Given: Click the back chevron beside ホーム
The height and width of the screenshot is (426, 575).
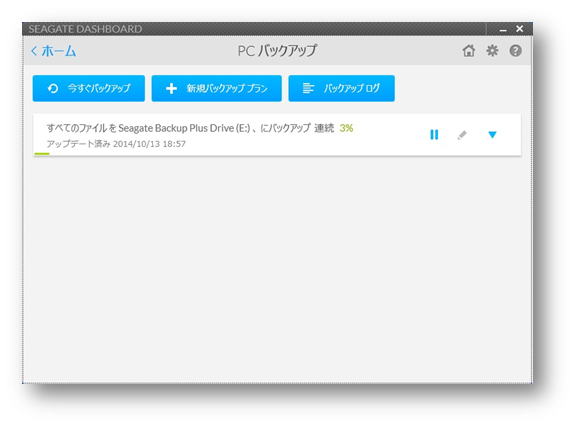Looking at the screenshot, I should [x=34, y=51].
